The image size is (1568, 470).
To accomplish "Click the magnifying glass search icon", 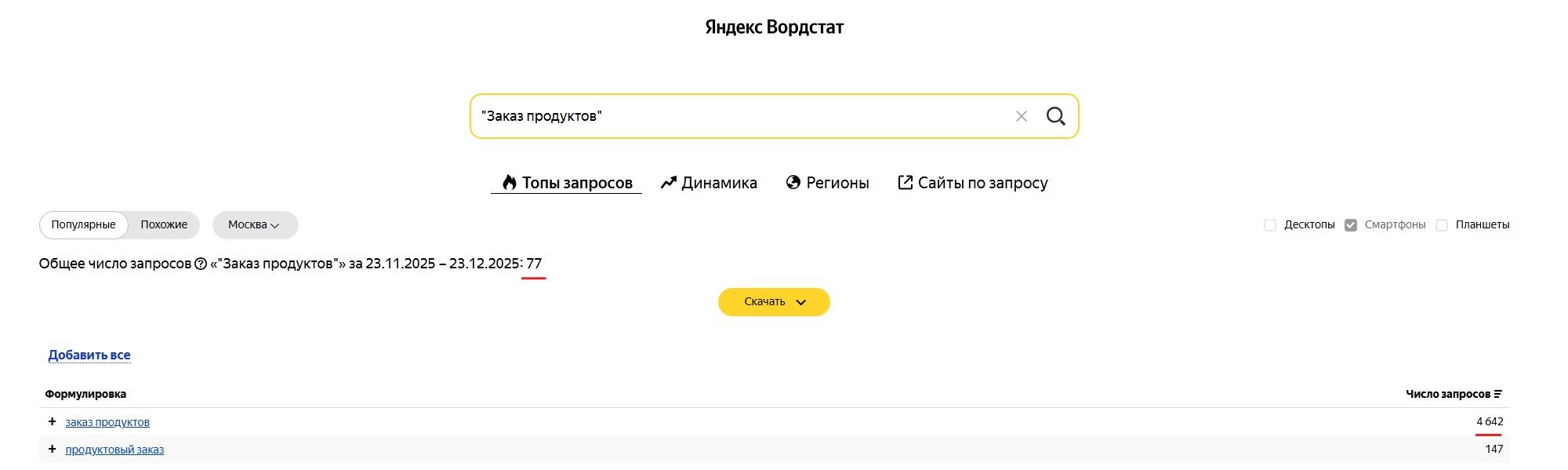I will tap(1055, 116).
